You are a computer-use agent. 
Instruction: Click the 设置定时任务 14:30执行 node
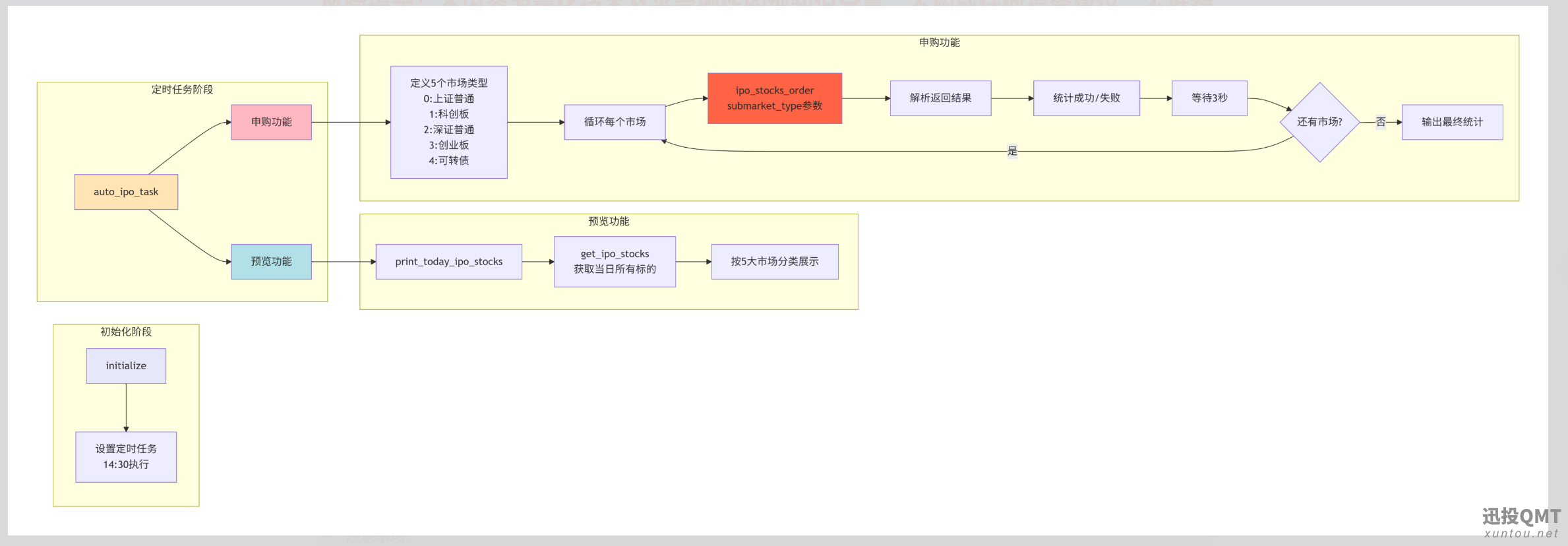(126, 457)
